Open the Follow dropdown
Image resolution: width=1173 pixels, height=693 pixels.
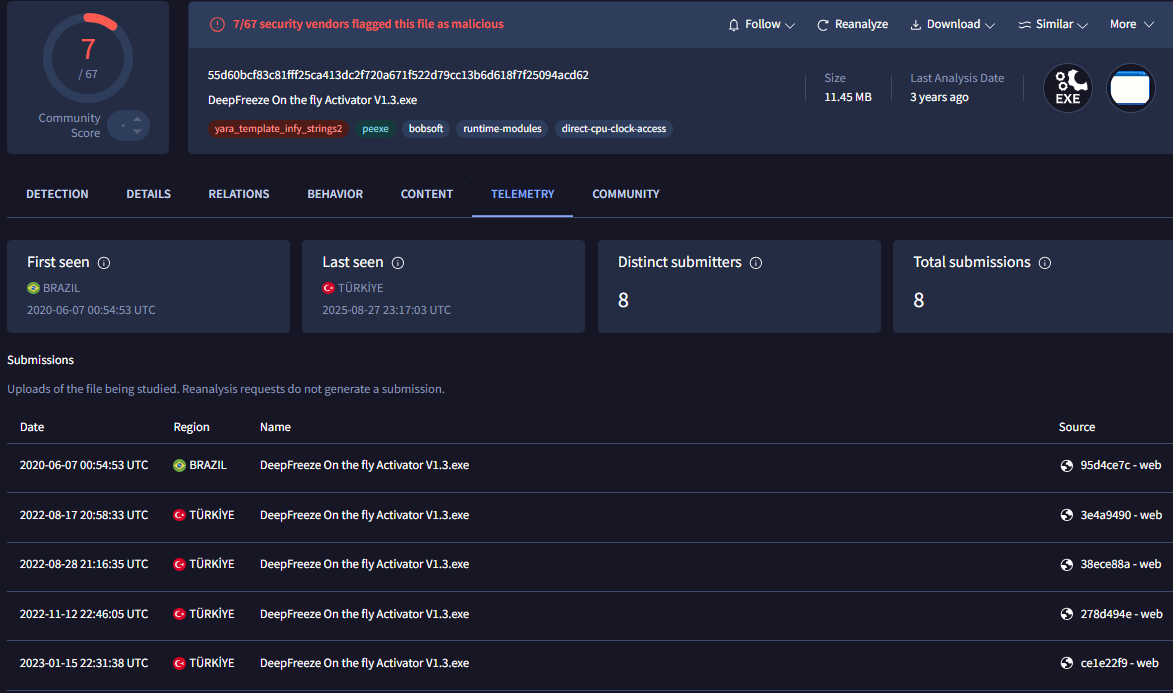point(762,24)
